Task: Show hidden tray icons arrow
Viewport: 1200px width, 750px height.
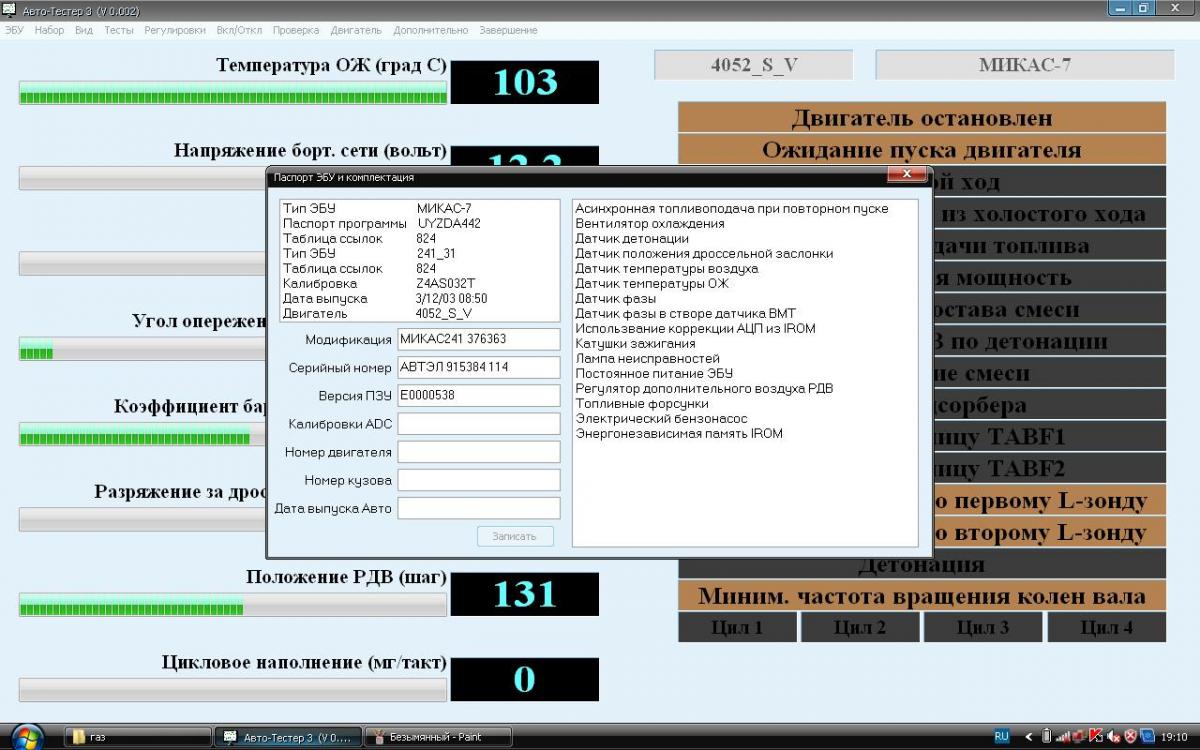Action: [1028, 737]
